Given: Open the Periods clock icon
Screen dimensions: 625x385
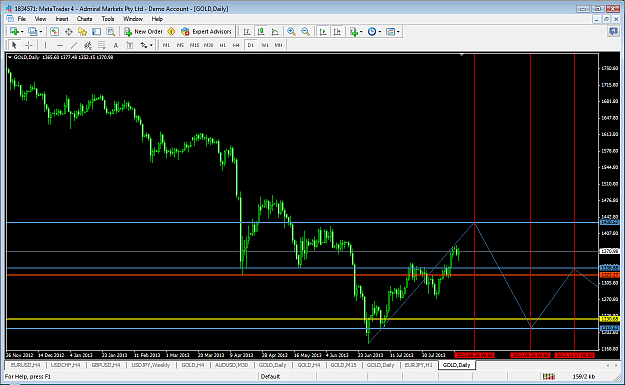Looking at the screenshot, I should pyautogui.click(x=372, y=31).
